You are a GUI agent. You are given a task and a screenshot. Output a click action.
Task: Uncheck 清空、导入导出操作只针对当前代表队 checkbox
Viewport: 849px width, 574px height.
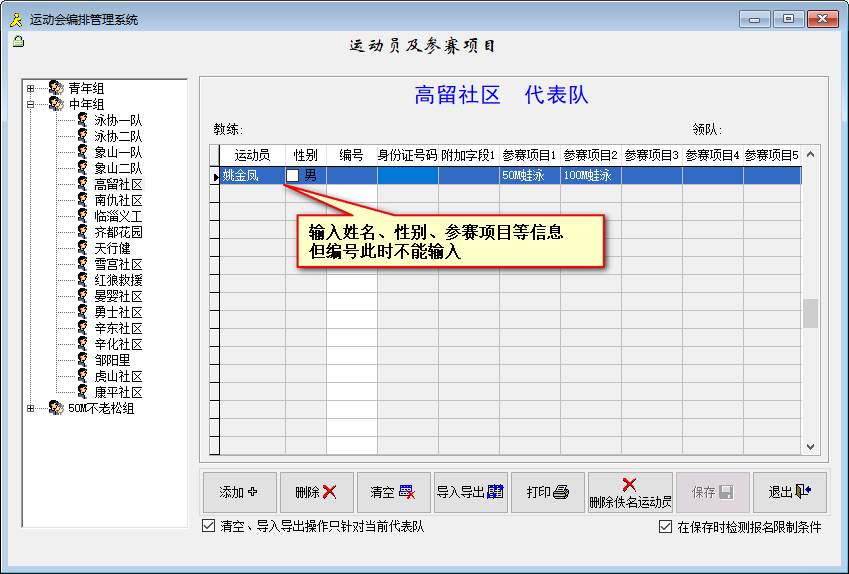pyautogui.click(x=209, y=526)
